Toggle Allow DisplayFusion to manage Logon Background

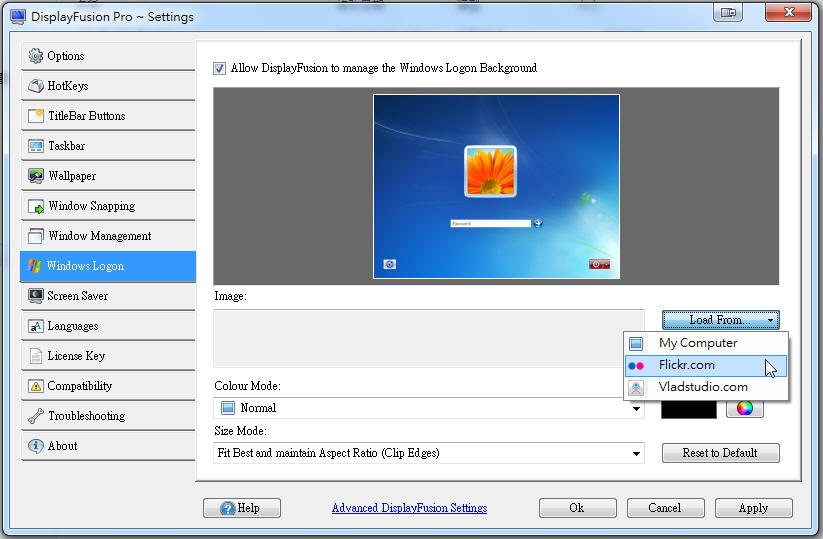pyautogui.click(x=220, y=69)
